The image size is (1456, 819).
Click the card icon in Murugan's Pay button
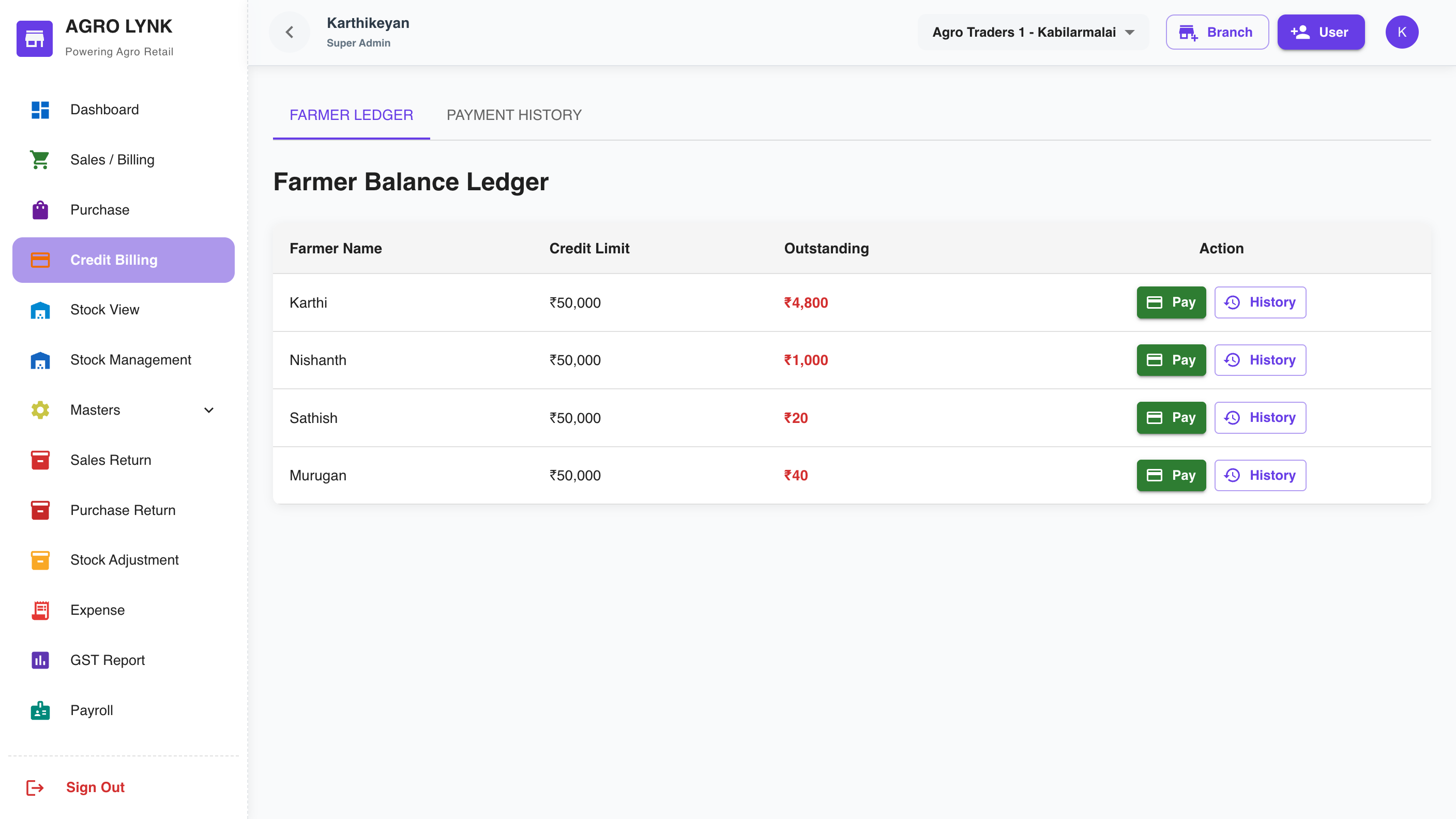1154,475
